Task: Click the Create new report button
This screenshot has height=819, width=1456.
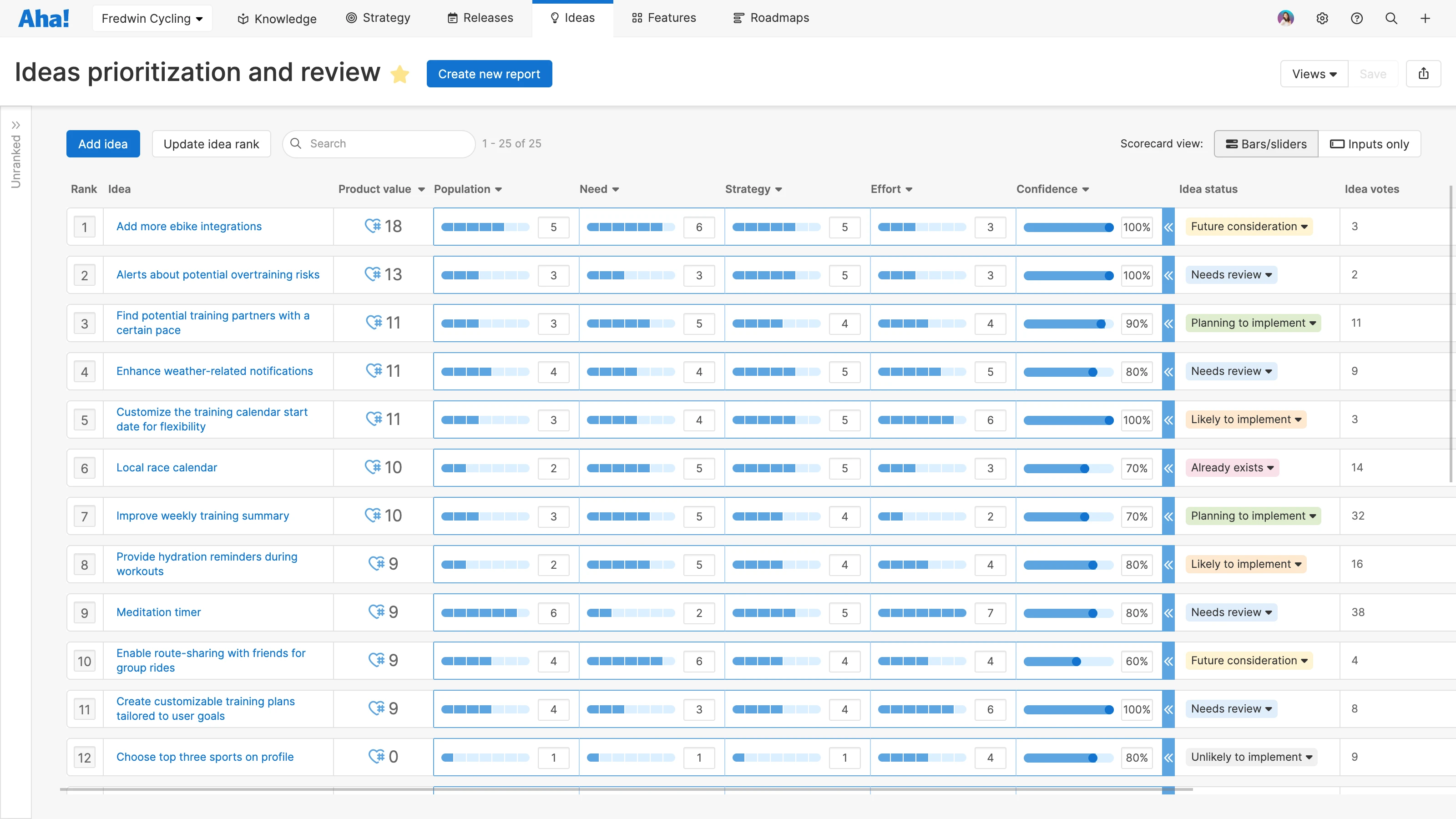Action: point(489,74)
